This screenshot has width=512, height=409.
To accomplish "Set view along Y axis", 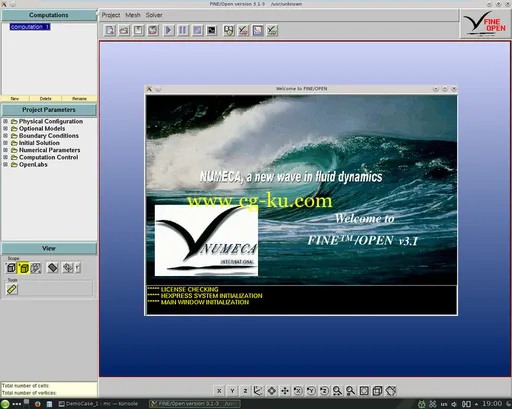I will (x=232, y=391).
